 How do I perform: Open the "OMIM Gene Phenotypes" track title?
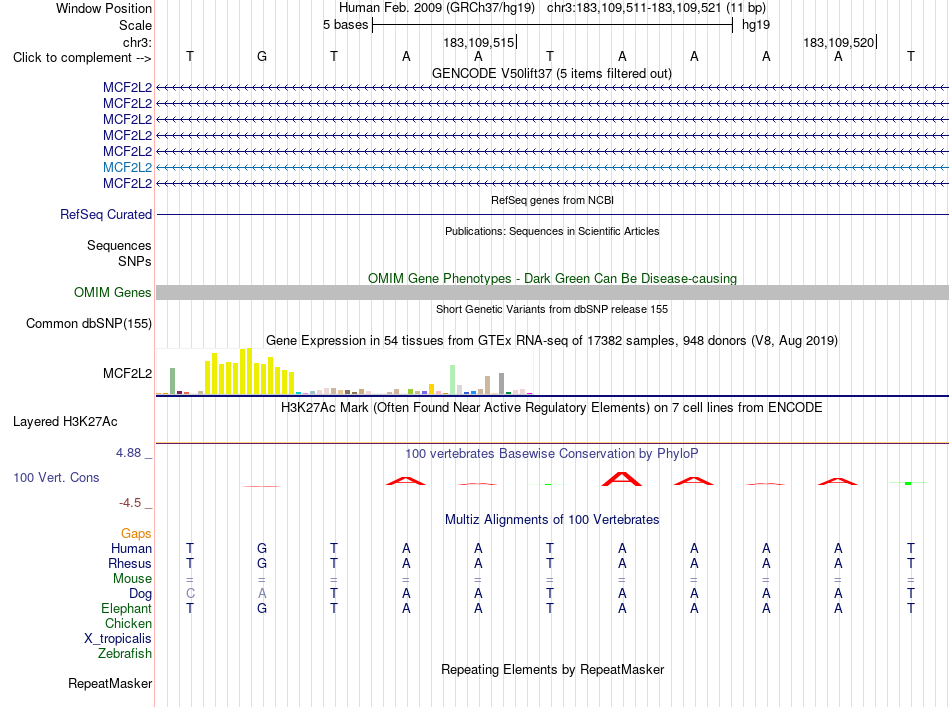pyautogui.click(x=552, y=278)
